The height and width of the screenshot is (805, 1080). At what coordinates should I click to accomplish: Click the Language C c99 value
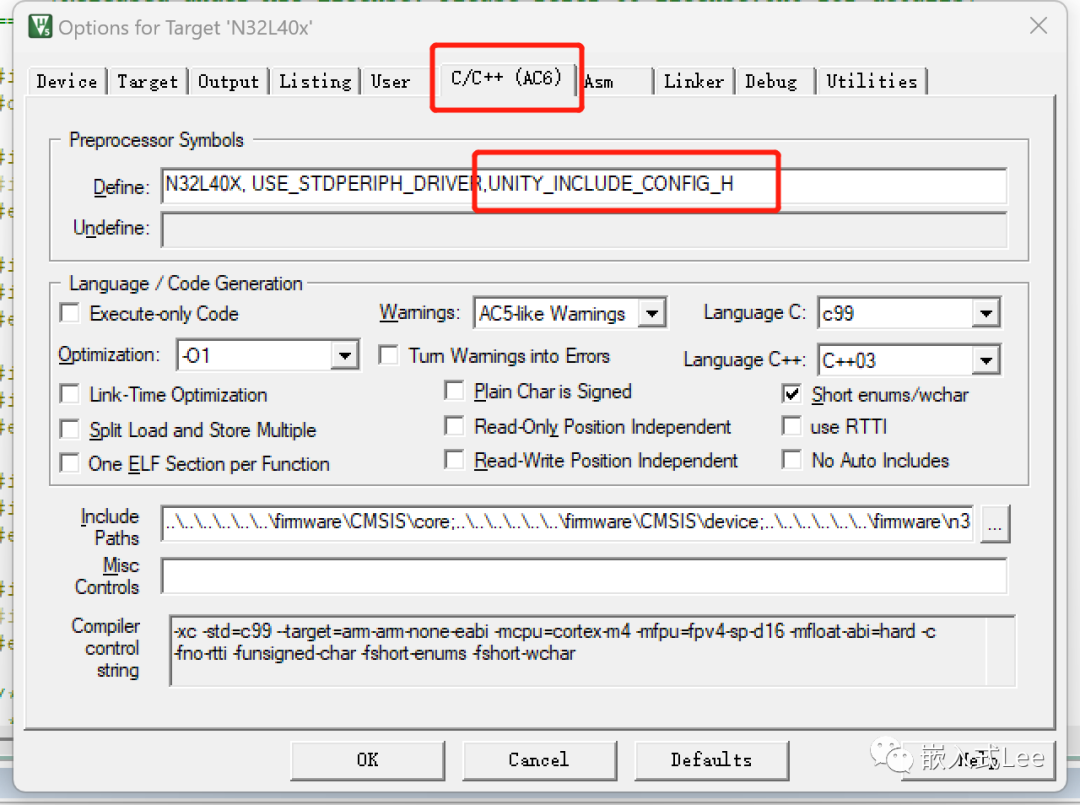[895, 313]
